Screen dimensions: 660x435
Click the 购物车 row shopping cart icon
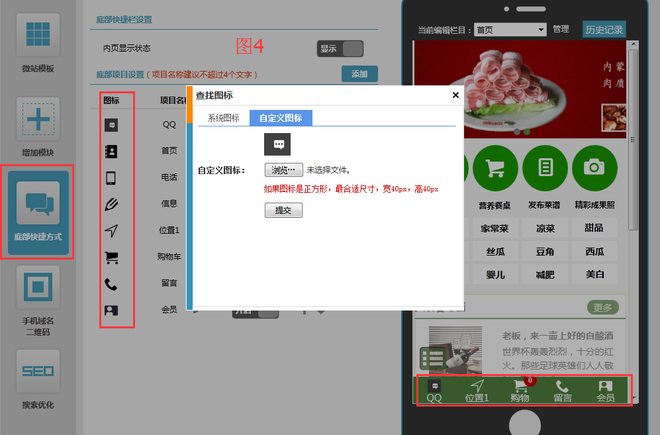click(x=111, y=257)
